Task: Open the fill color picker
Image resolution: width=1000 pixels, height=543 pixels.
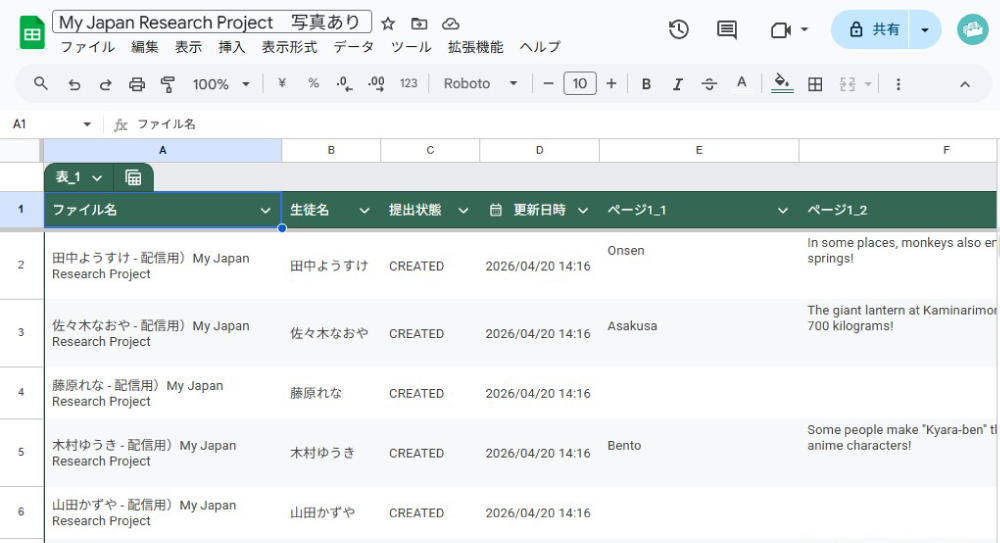Action: click(x=782, y=84)
